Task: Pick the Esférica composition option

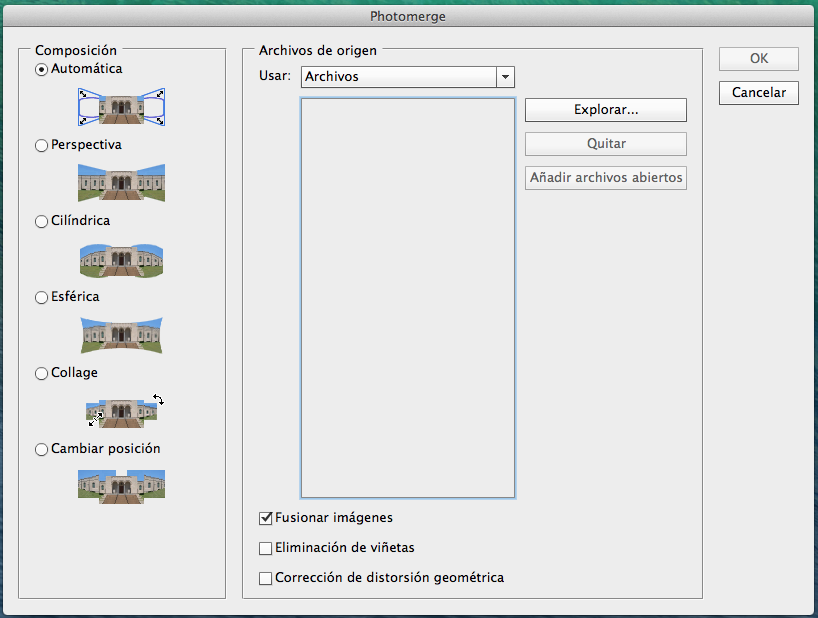Action: coord(41,297)
